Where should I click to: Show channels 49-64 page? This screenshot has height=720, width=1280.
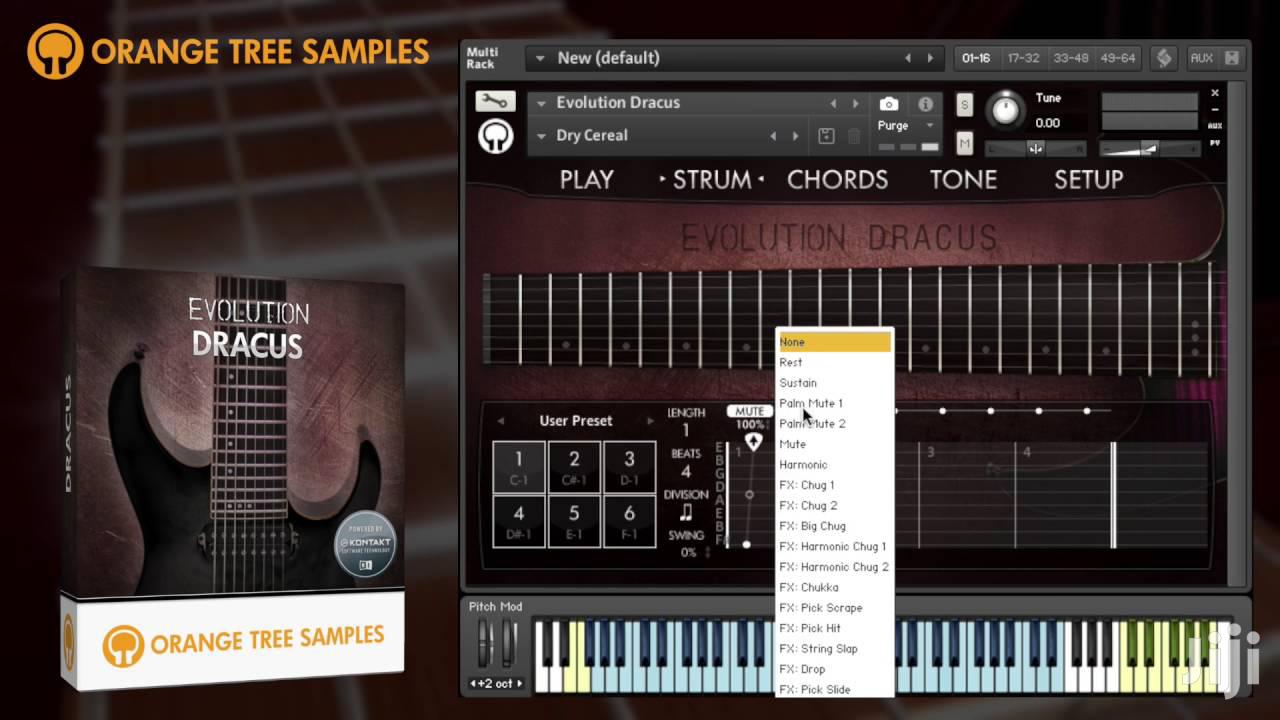(x=1117, y=58)
